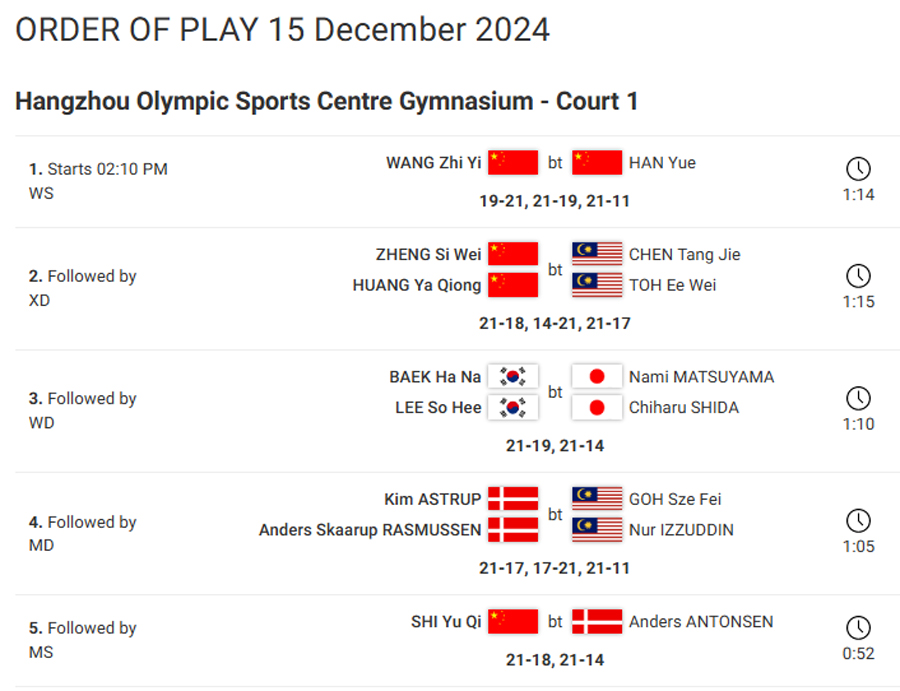Click Malaysia flag beside CHEN Tang Jie
This screenshot has height=691, width=900.
click(597, 254)
